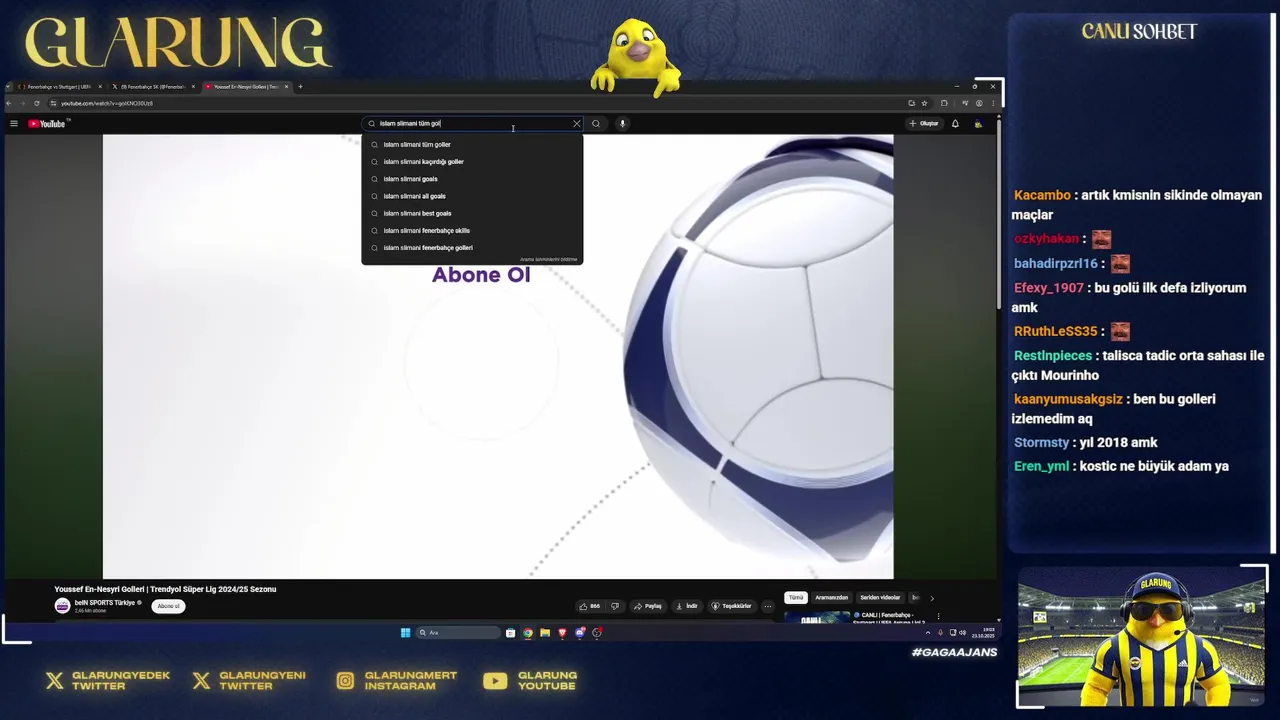Click video title Youssef En-Nesyri Golleri
1280x720 pixels.
point(165,589)
